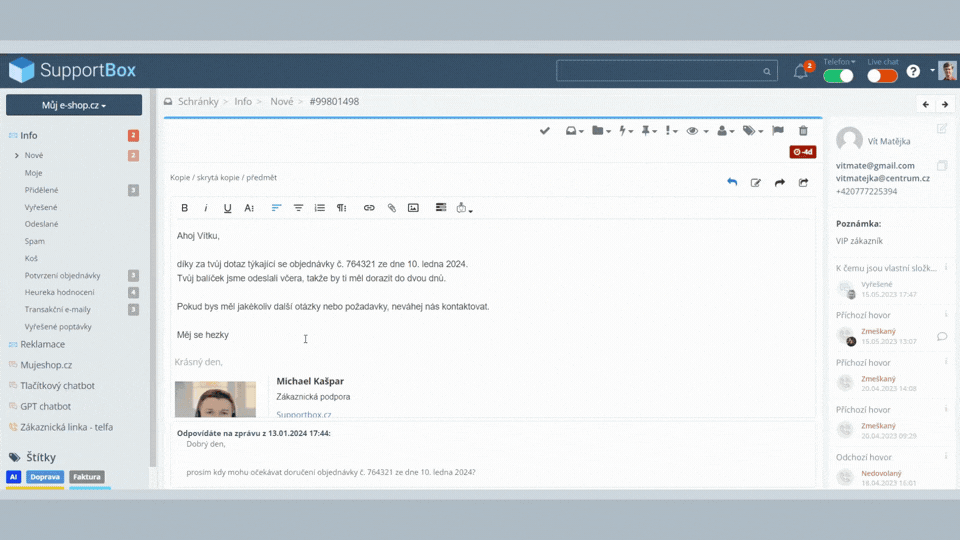Open the Můj e-shop.cz dropdown
The width and height of the screenshot is (960, 540).
(74, 105)
